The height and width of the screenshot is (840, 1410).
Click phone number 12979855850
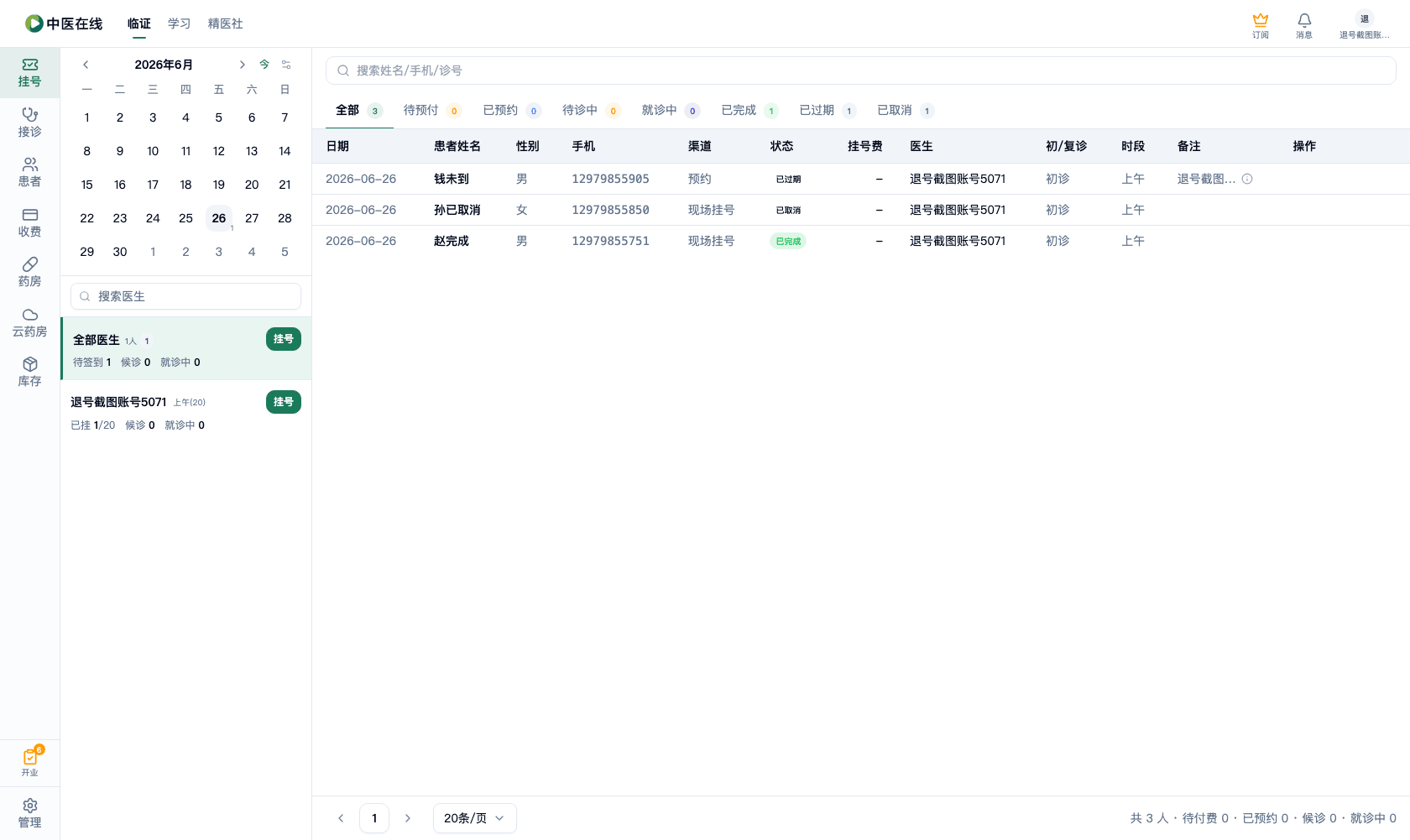pyautogui.click(x=610, y=210)
